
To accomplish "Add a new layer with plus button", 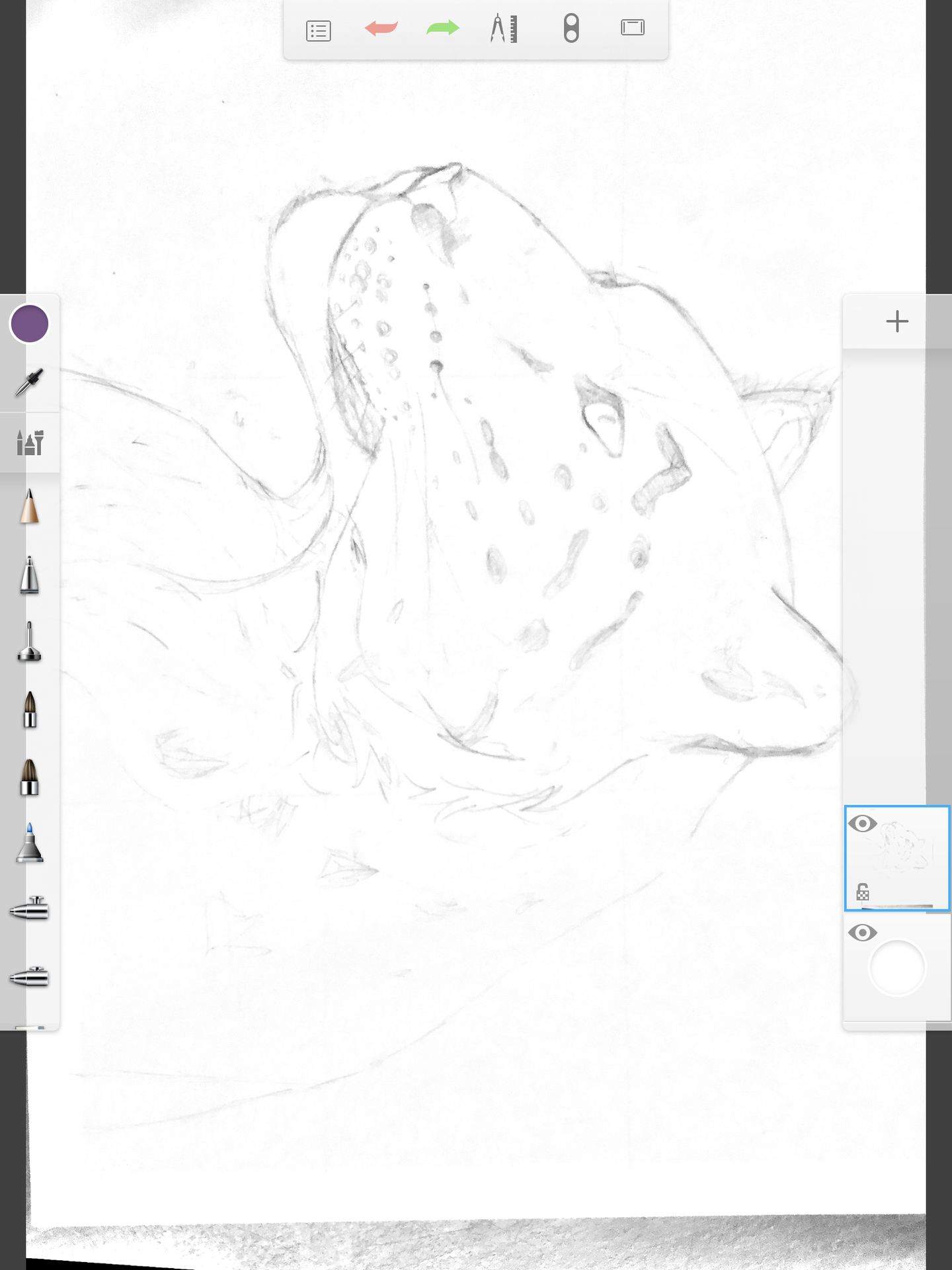I will pyautogui.click(x=897, y=321).
